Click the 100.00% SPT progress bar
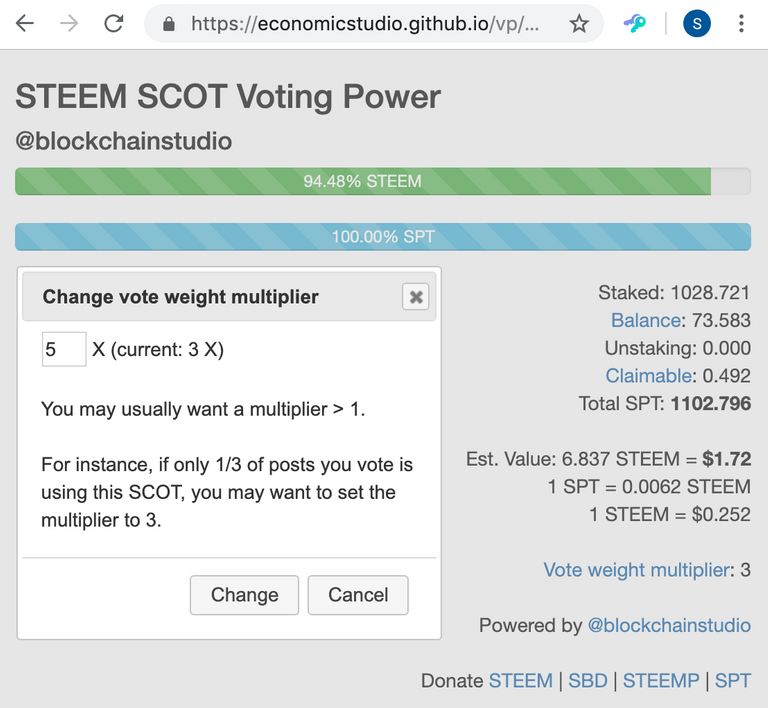The width and height of the screenshot is (768, 708). click(383, 236)
